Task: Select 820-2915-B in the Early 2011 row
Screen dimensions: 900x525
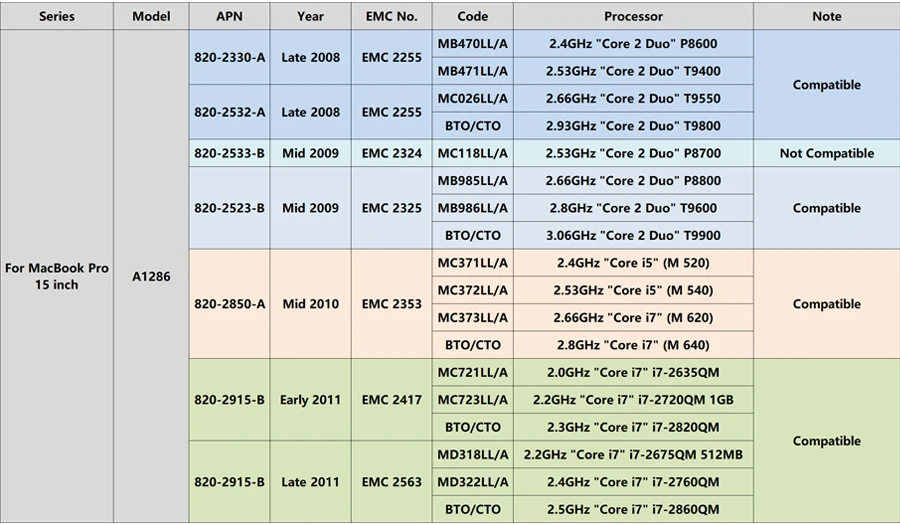Action: coord(229,399)
